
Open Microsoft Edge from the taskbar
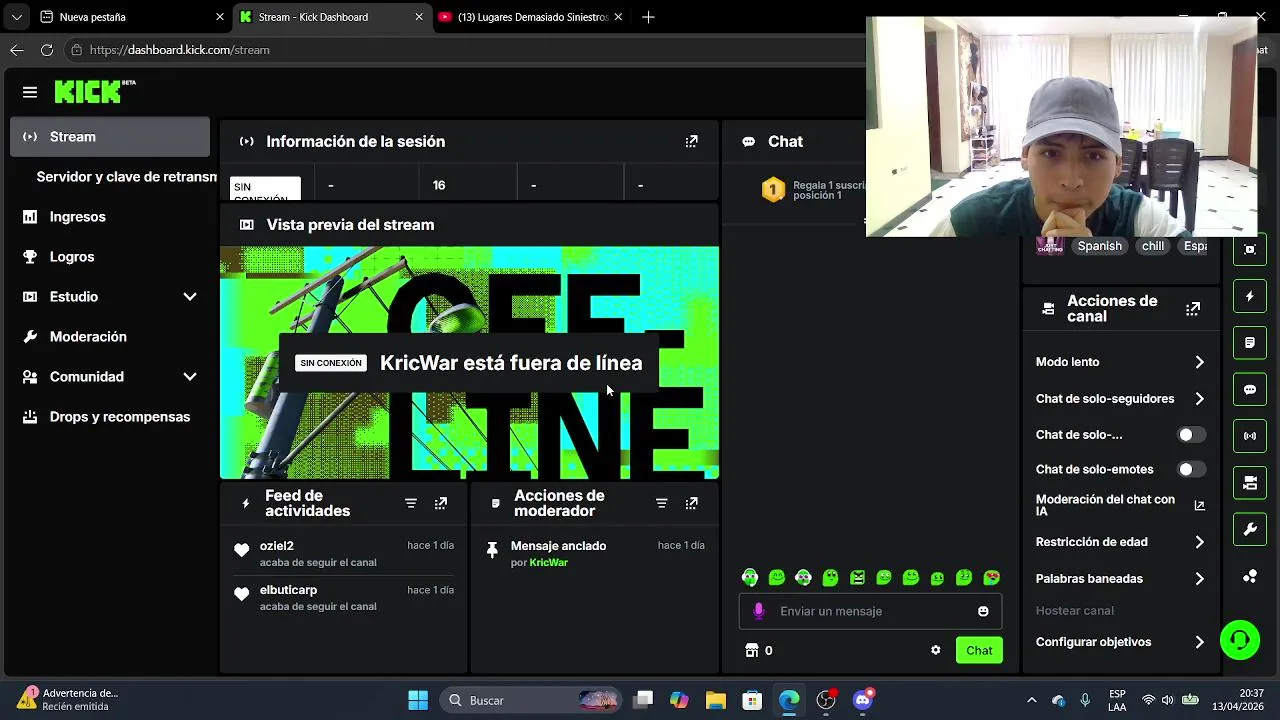click(x=789, y=700)
